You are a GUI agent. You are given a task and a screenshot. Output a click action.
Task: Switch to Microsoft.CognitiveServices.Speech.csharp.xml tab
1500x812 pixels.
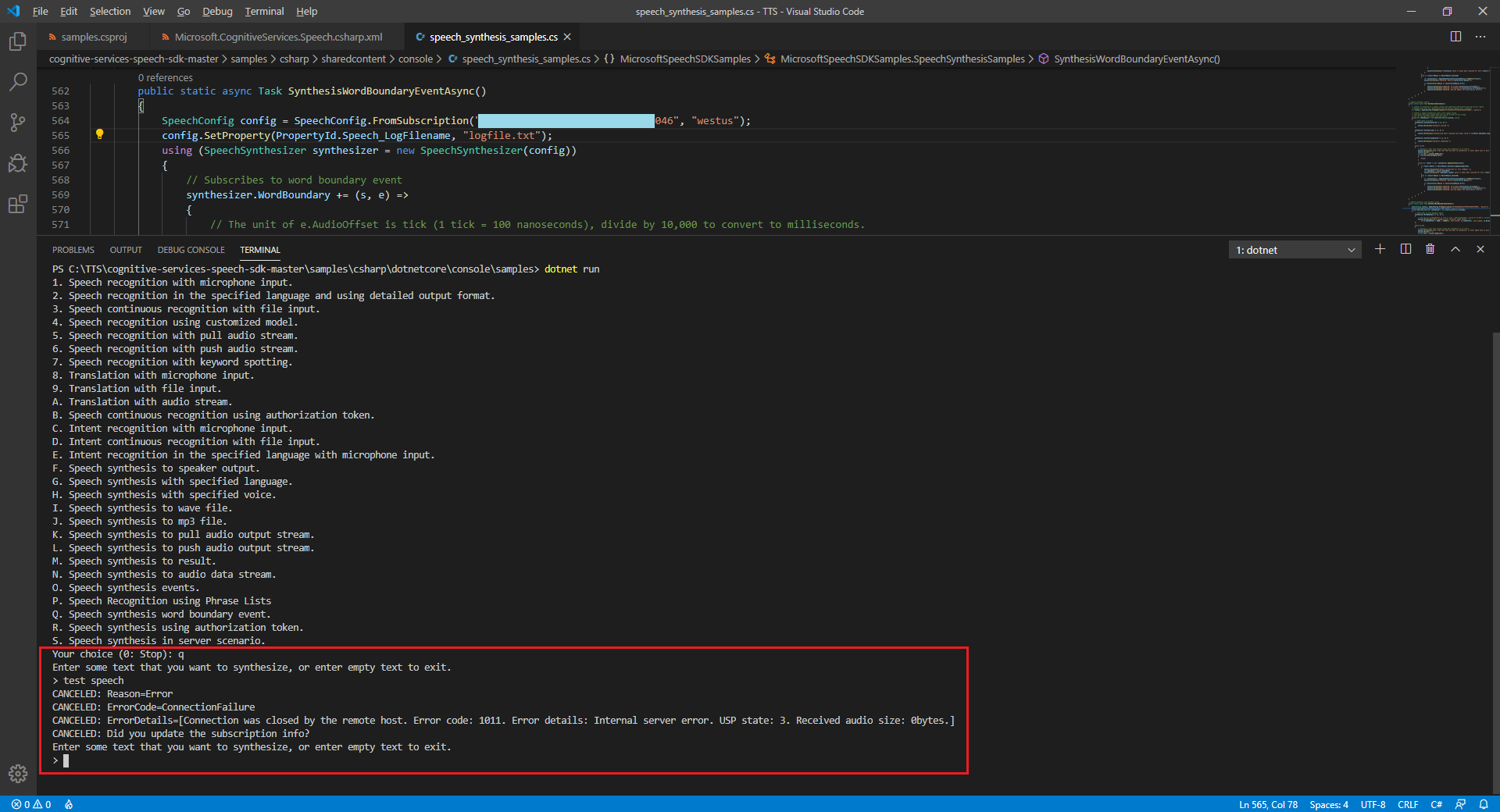(x=278, y=37)
